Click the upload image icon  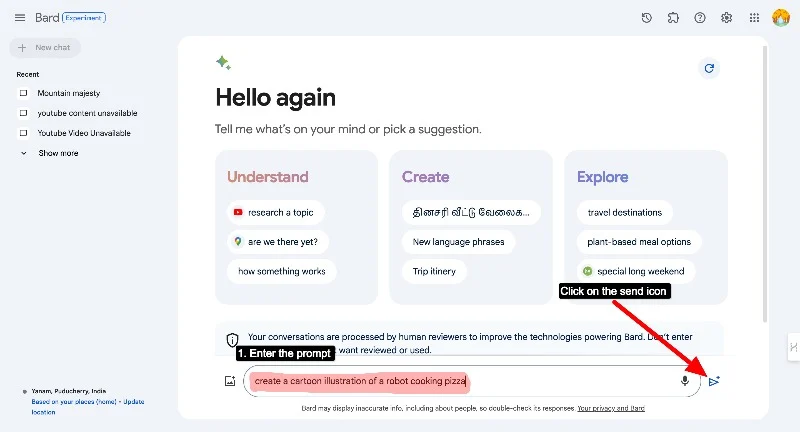[229, 381]
